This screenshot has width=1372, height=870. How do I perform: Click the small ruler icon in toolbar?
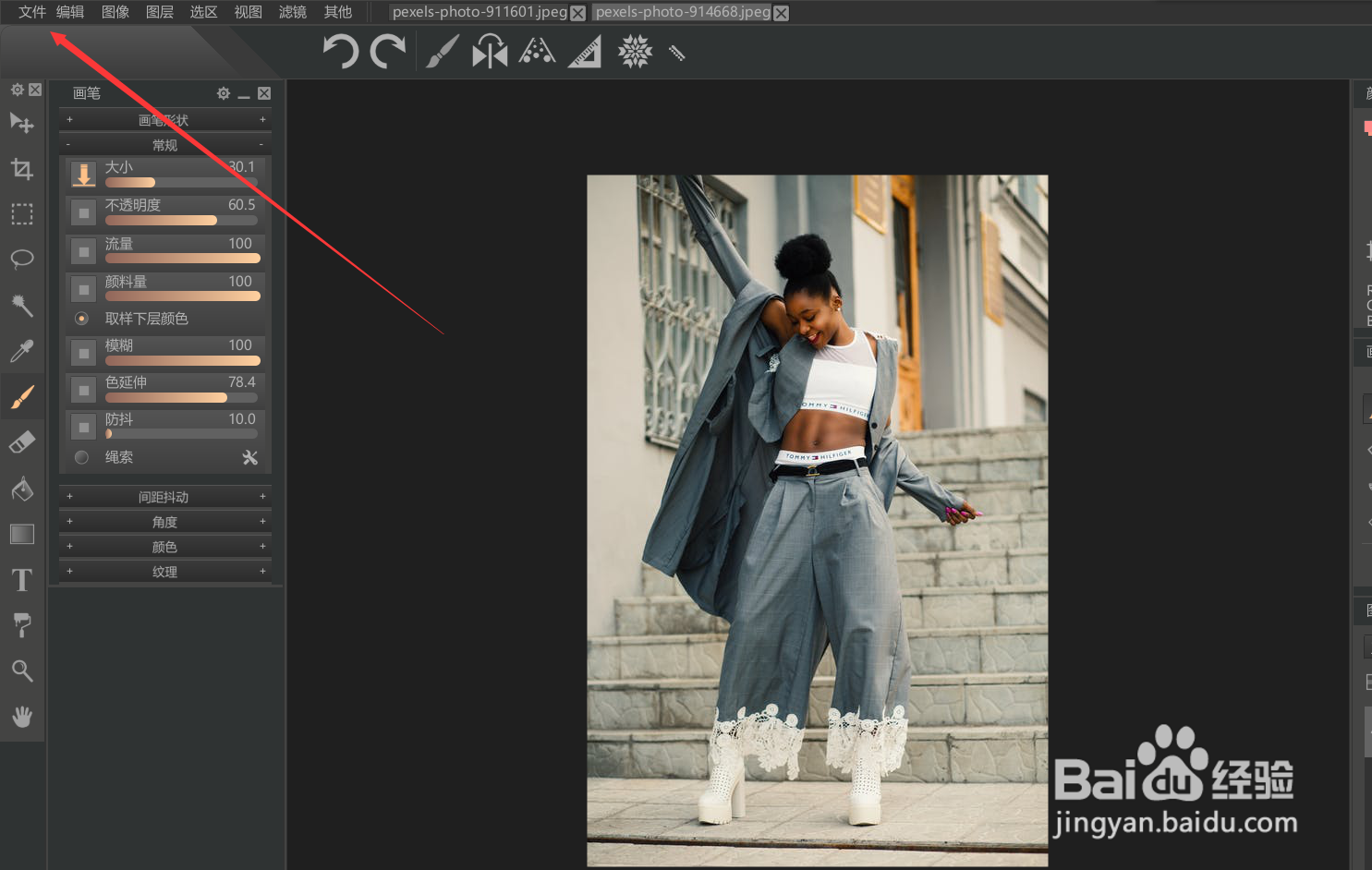[677, 54]
